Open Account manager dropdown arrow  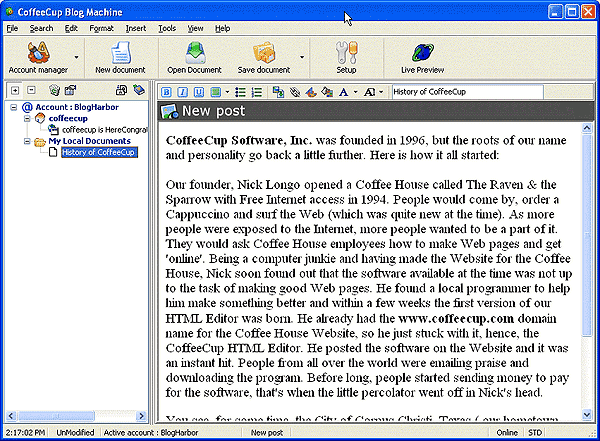coord(77,57)
